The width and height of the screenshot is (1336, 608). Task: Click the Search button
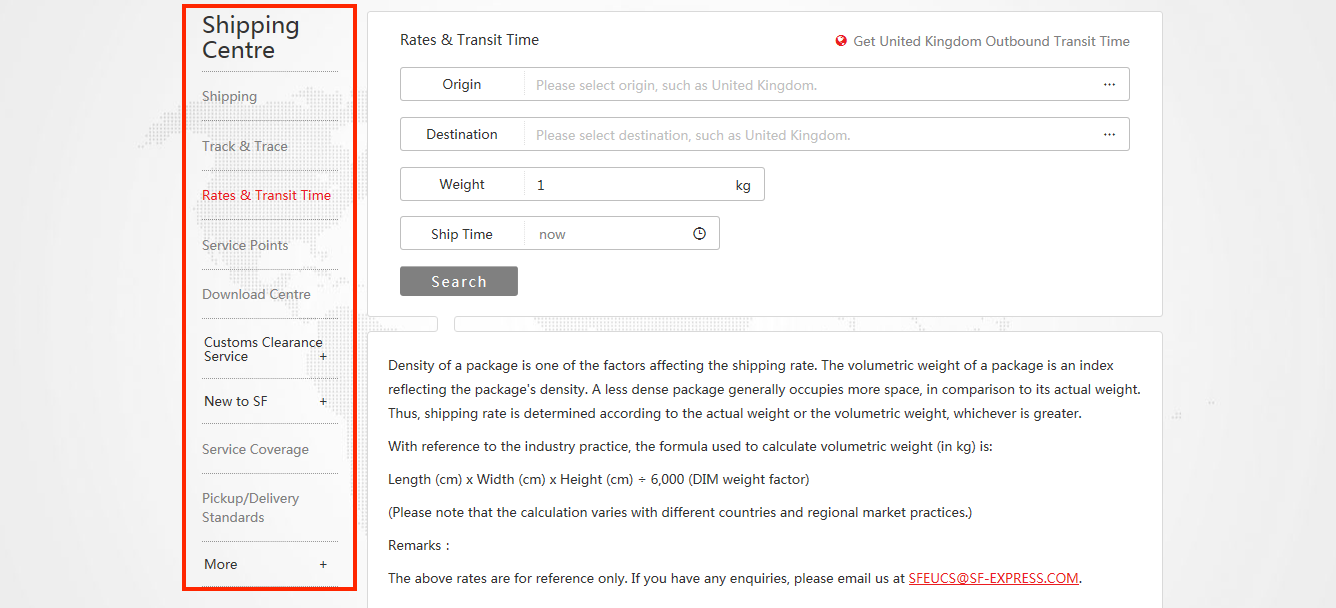[459, 281]
